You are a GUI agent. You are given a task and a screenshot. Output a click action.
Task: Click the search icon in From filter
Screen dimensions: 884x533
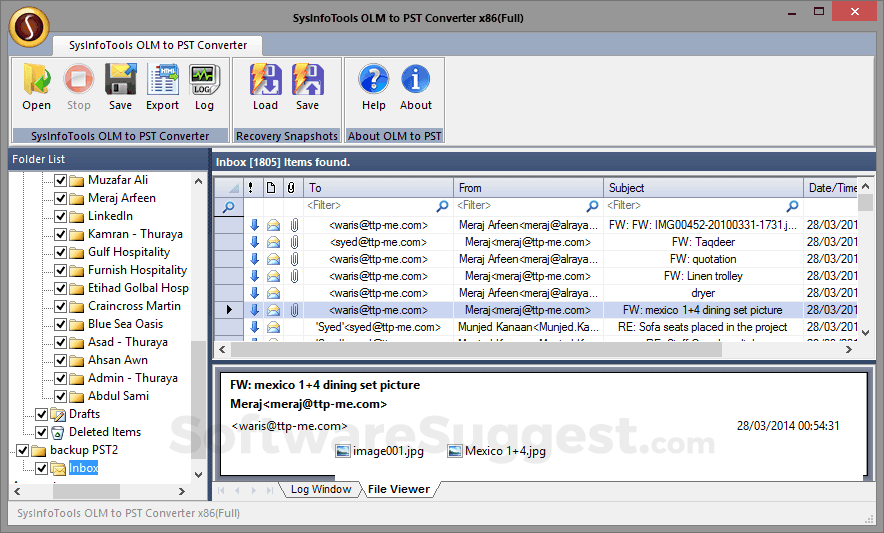(x=592, y=206)
